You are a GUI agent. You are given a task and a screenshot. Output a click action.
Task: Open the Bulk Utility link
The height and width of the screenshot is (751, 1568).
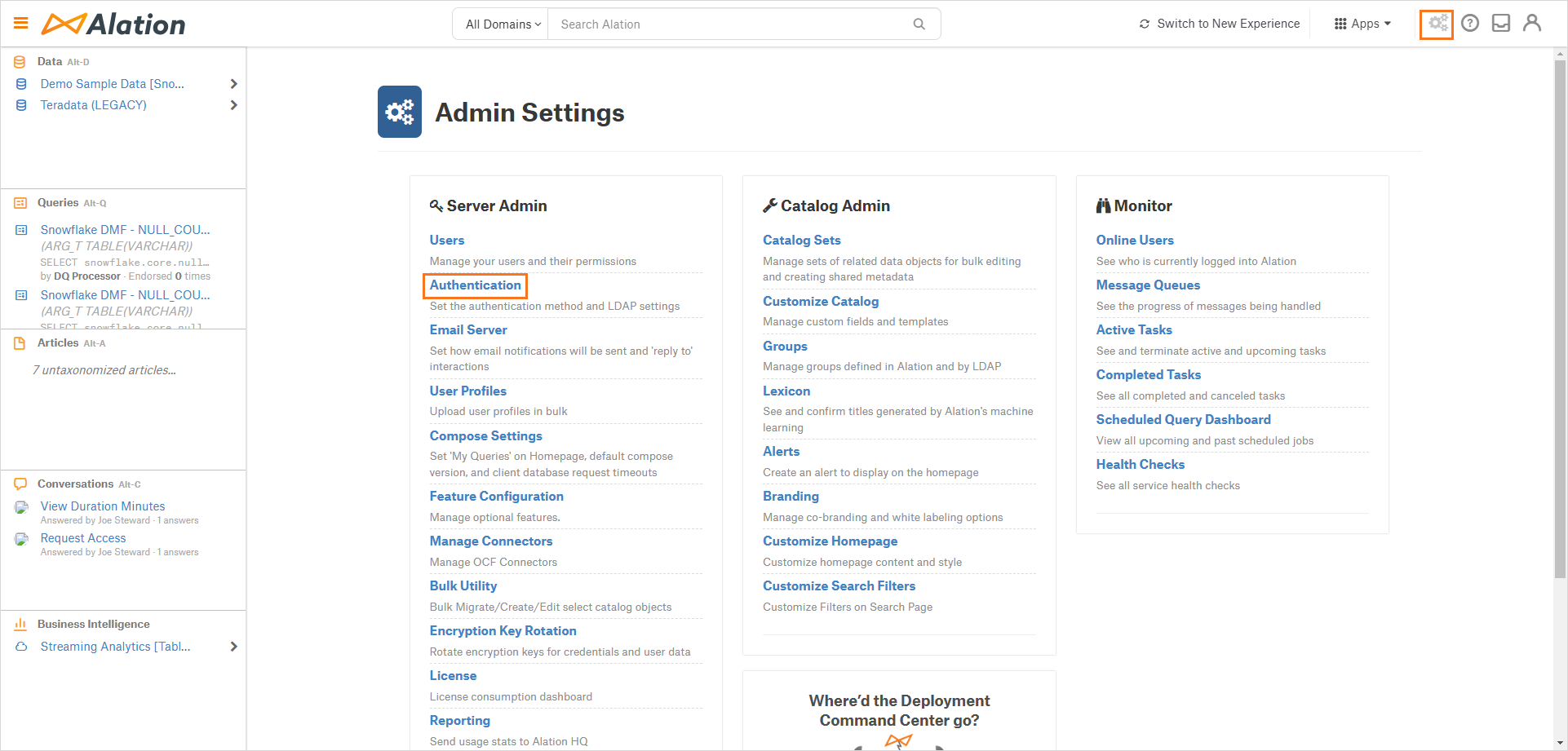[463, 586]
